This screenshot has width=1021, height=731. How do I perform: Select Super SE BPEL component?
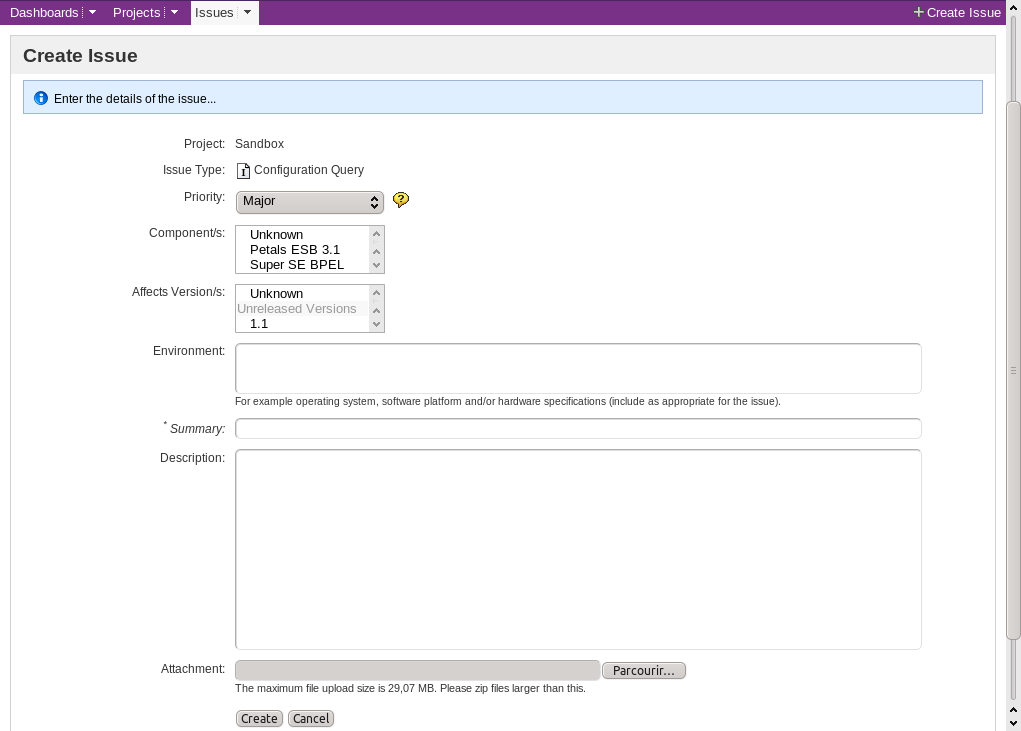click(297, 265)
